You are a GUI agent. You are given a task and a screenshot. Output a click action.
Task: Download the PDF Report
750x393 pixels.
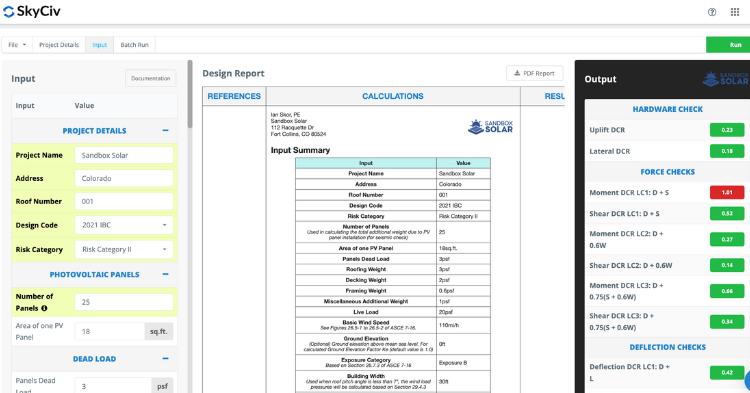coord(534,73)
